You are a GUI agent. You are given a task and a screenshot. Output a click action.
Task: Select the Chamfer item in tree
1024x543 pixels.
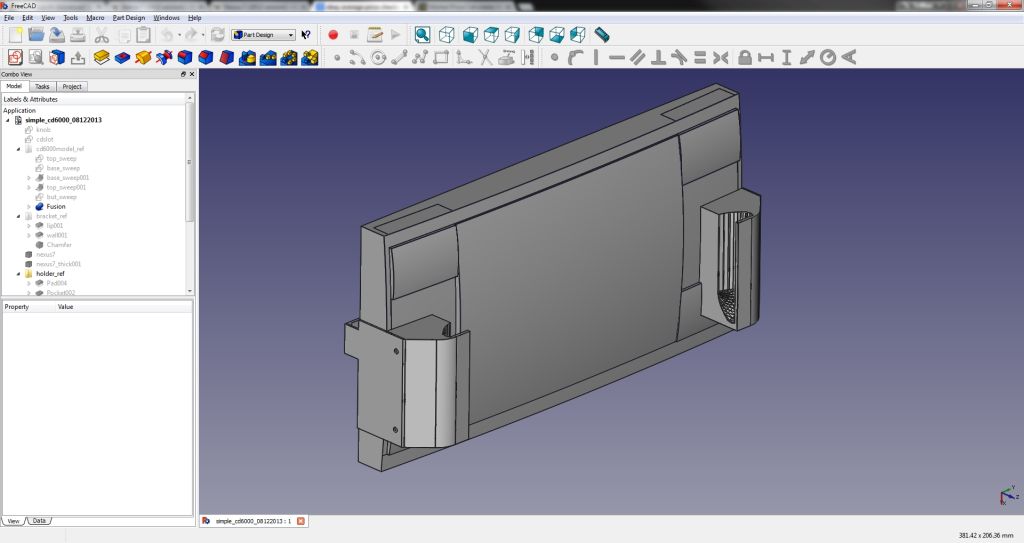[59, 245]
